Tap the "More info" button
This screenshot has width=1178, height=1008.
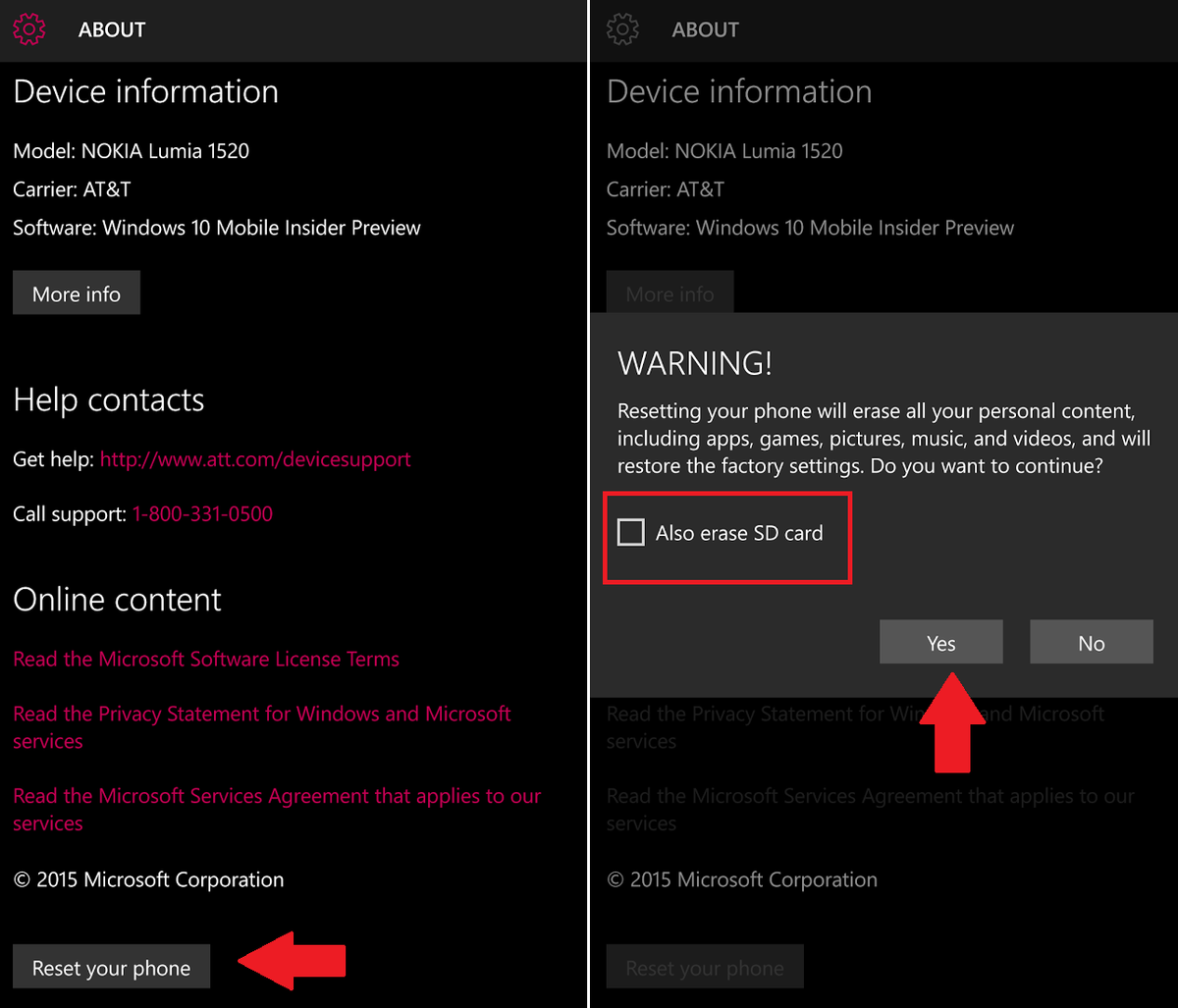click(x=77, y=292)
